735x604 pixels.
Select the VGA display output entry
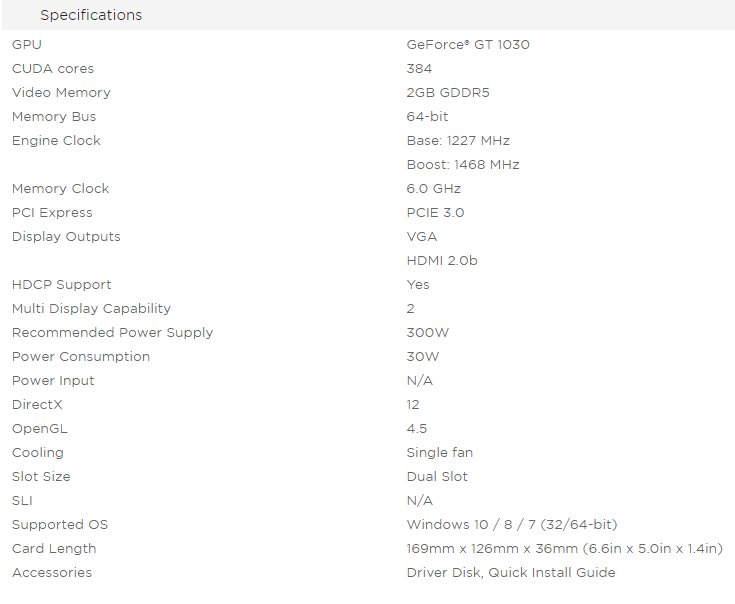421,236
